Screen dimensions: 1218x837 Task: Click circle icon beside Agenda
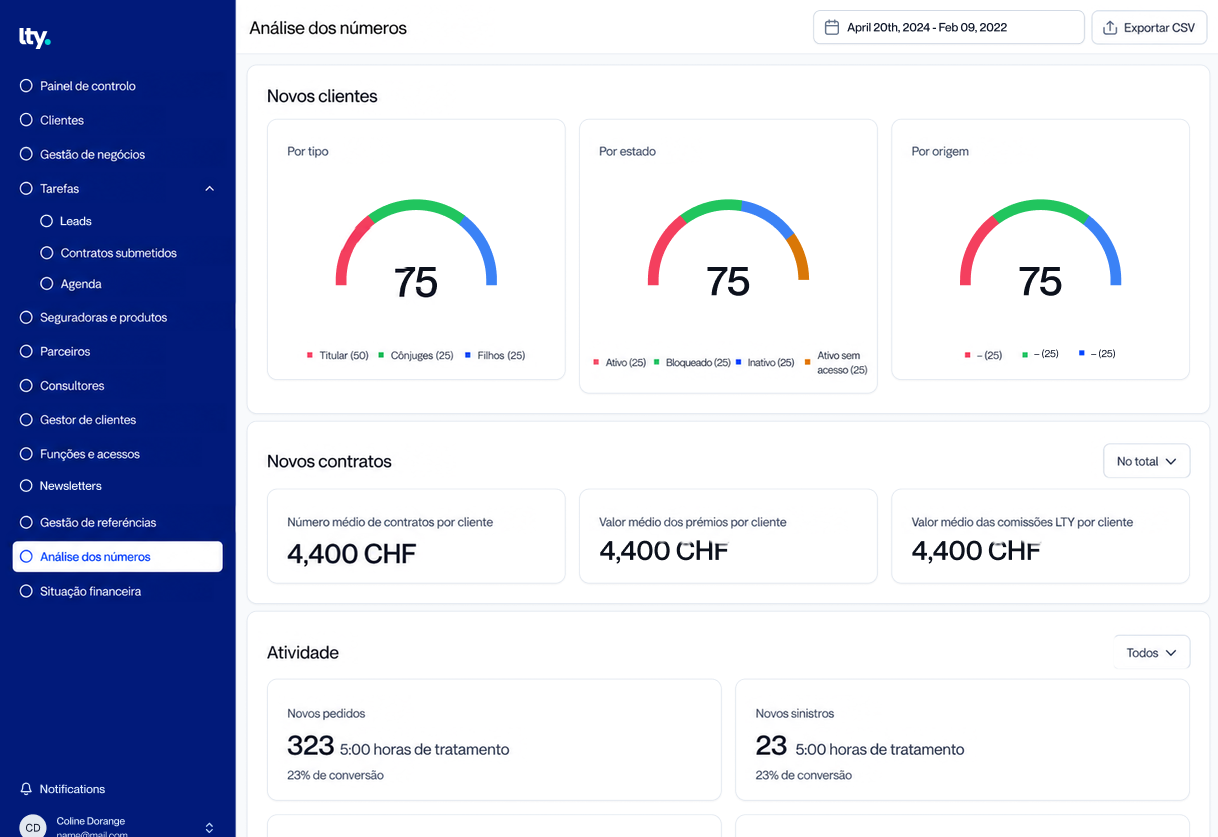coord(47,284)
